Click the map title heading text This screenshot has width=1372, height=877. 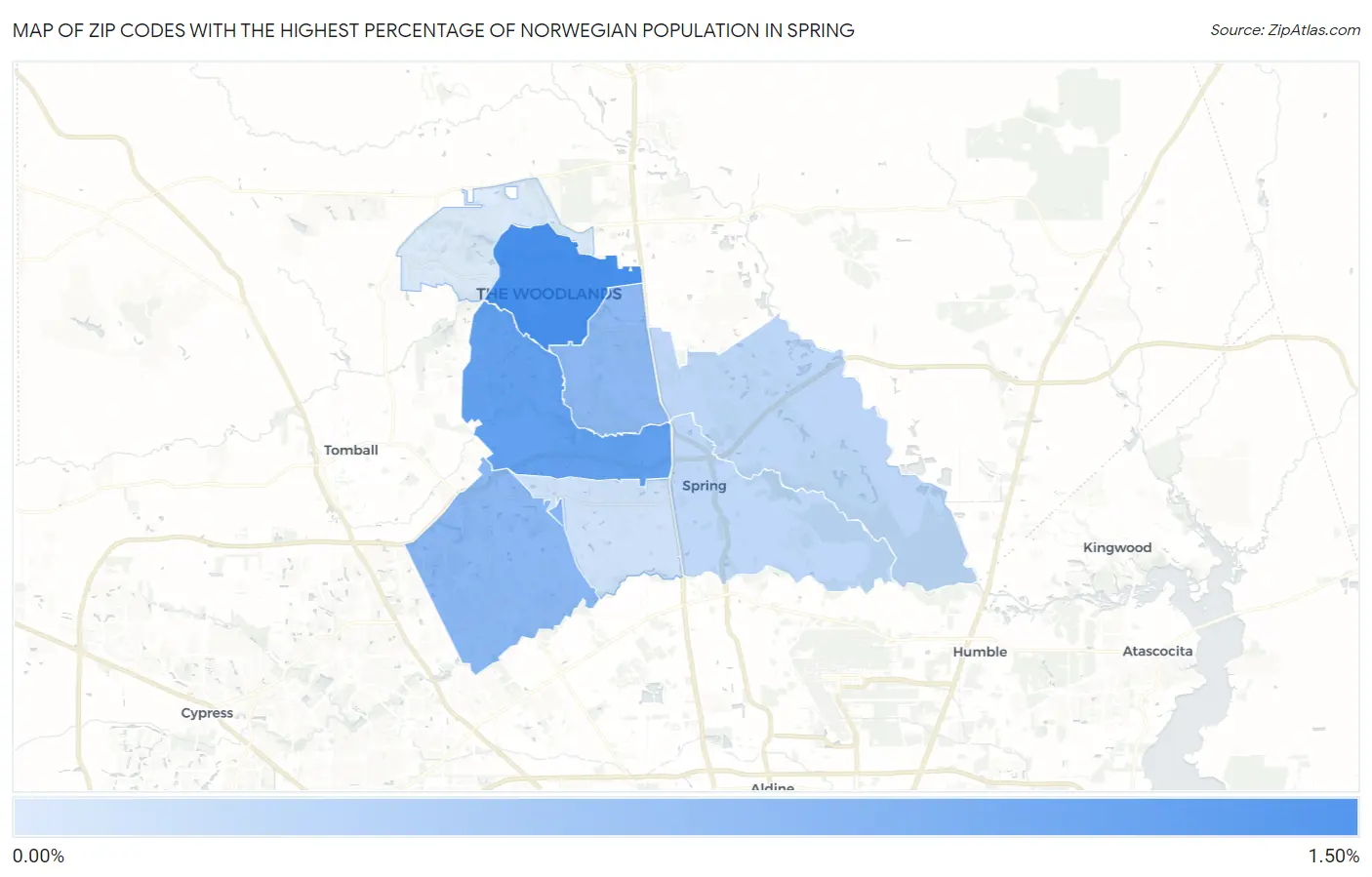pyautogui.click(x=433, y=30)
